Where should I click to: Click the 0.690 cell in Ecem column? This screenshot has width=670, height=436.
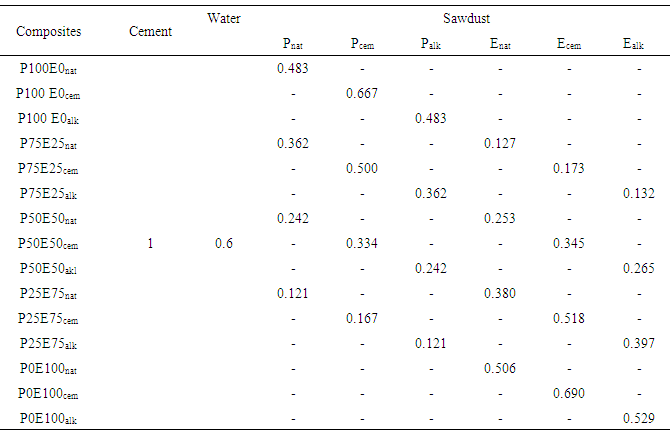[x=569, y=392]
